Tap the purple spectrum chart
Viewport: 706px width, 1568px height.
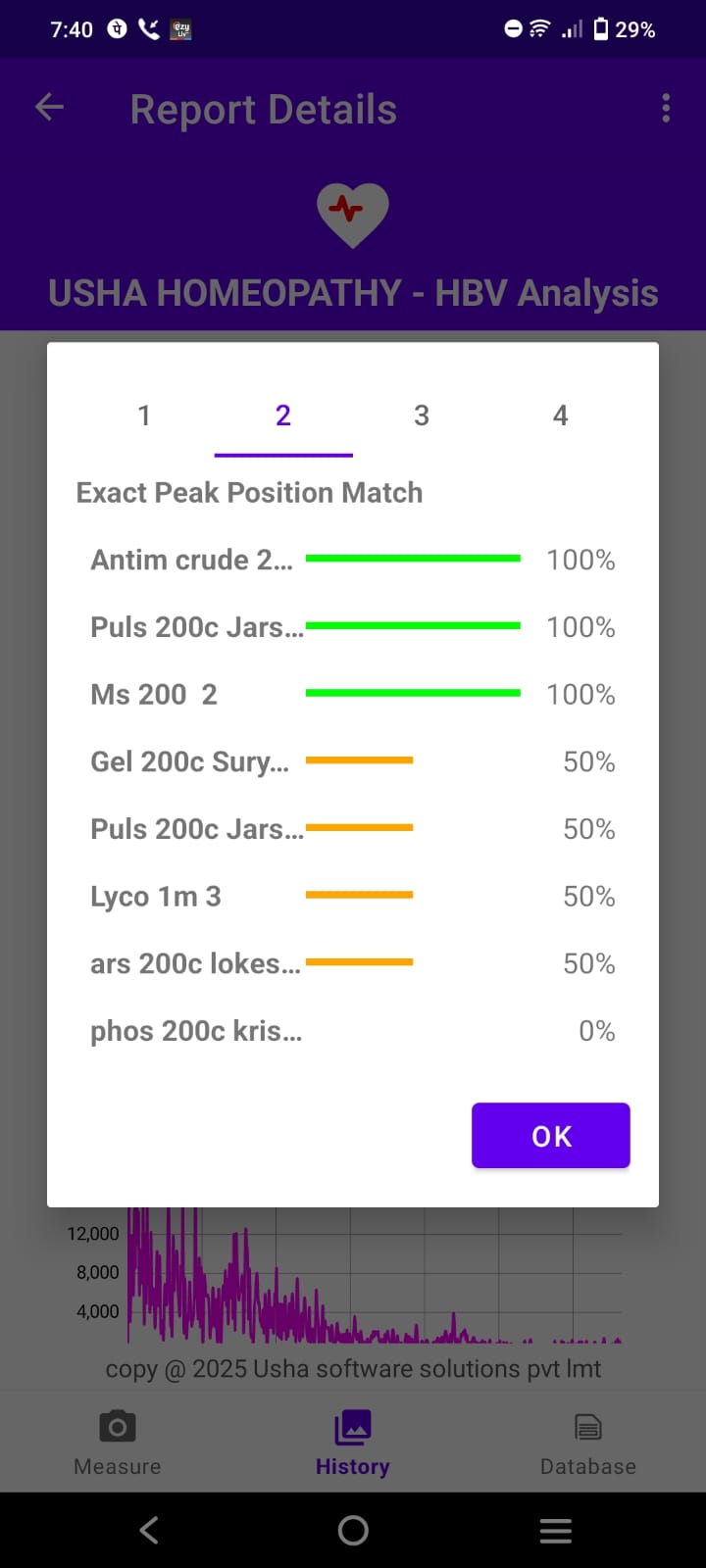click(373, 1279)
